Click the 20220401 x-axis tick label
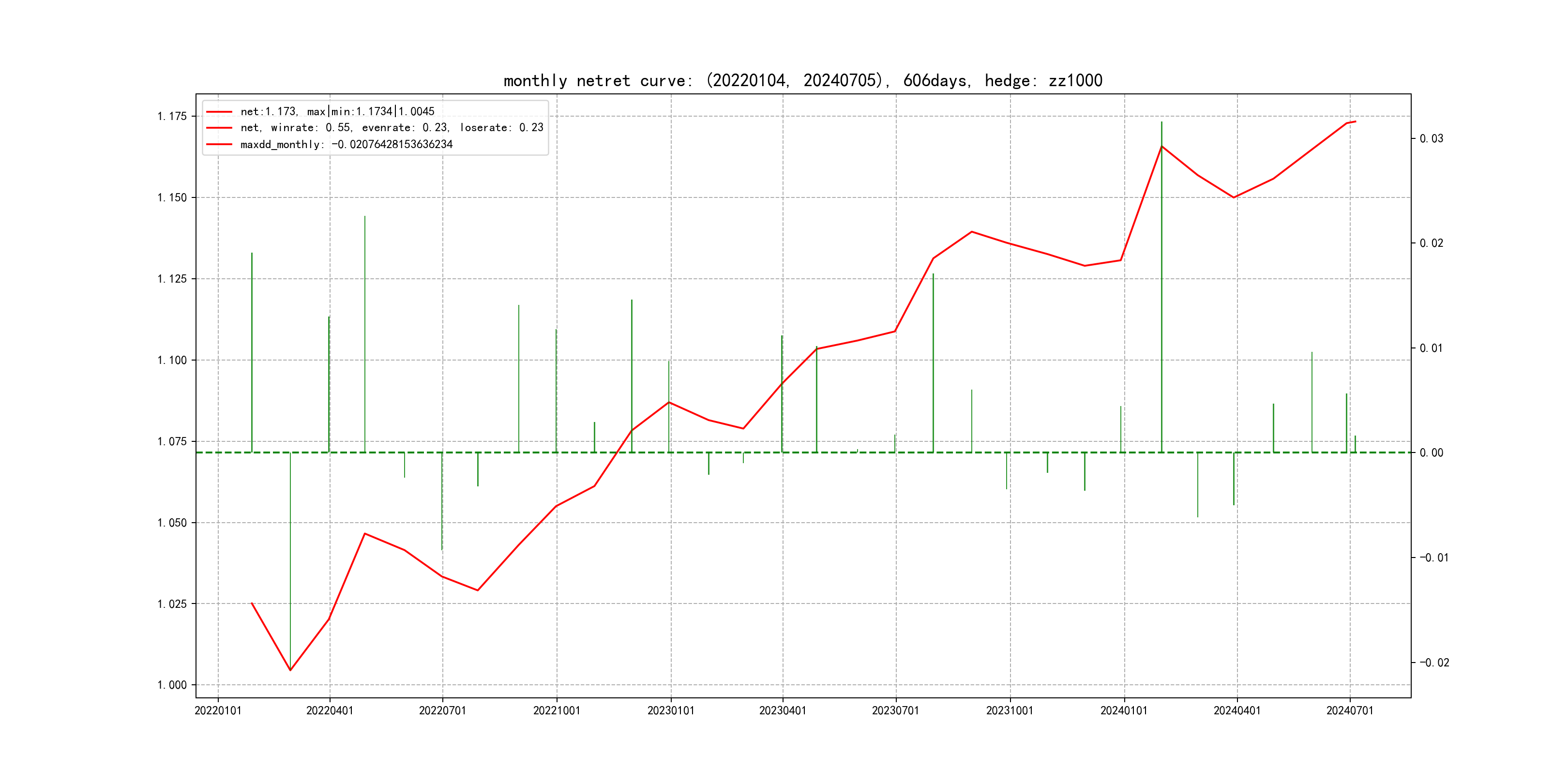This screenshot has height=784, width=1568. tap(329, 711)
